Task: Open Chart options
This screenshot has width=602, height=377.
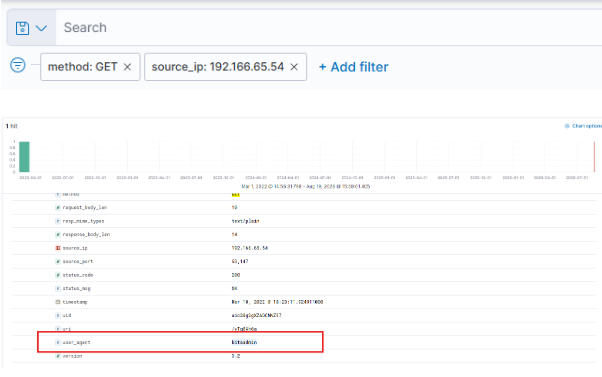Action: click(x=584, y=126)
